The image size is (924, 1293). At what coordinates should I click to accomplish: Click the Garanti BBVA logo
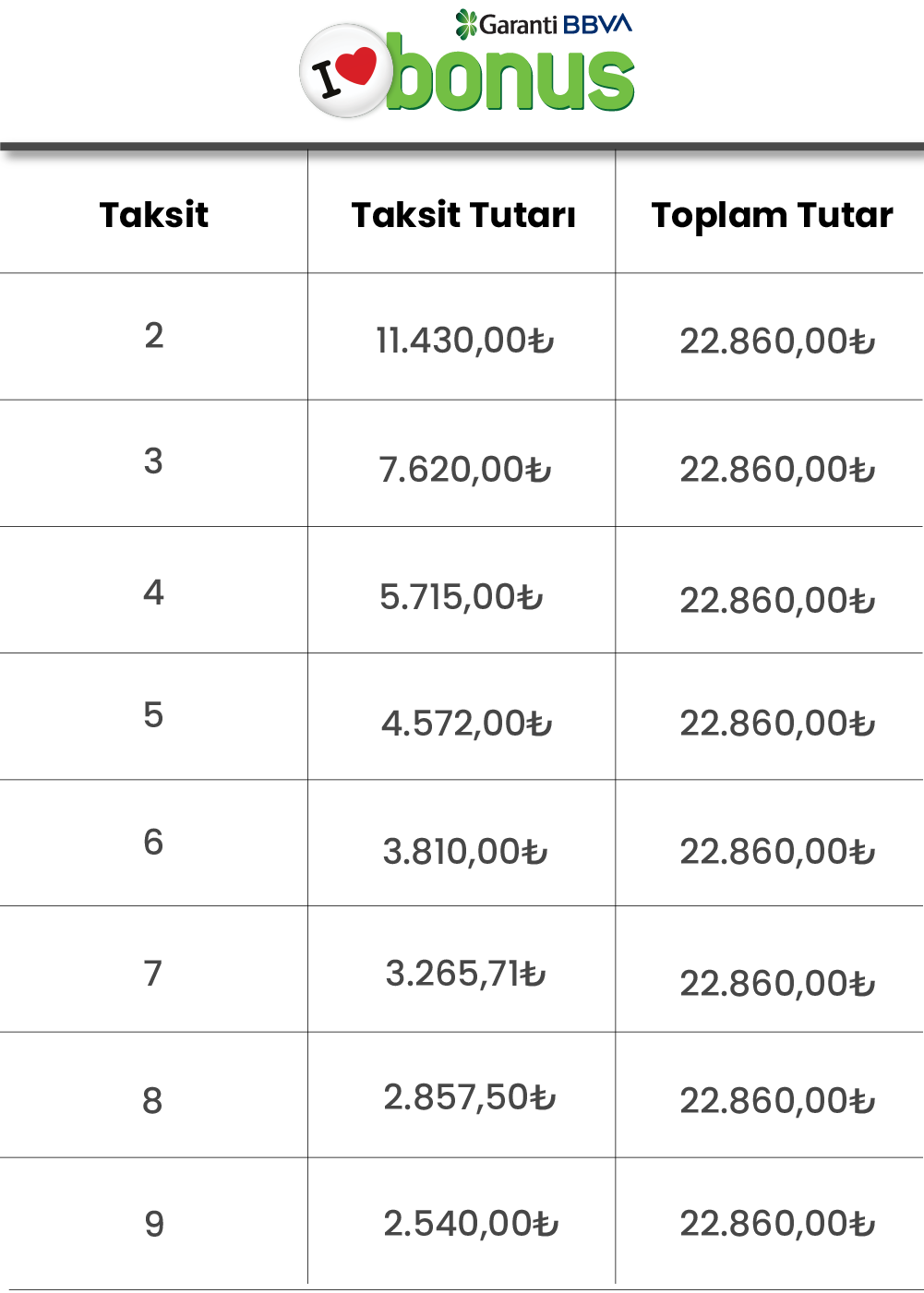(544, 24)
